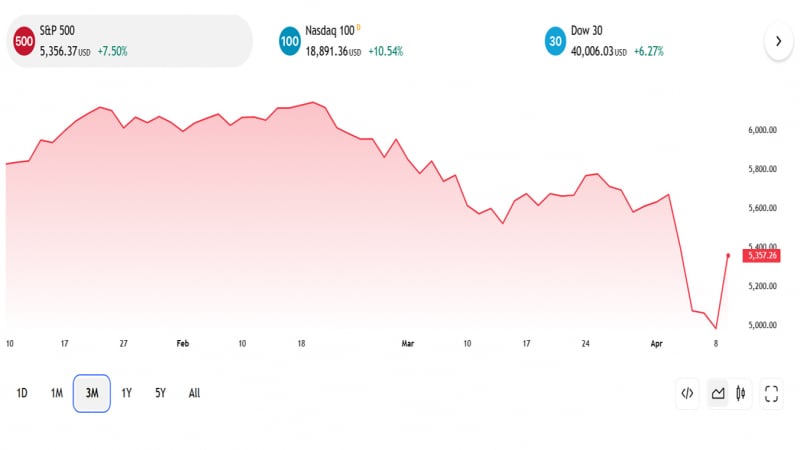Screen dimensions: 800x450
Task: Open the embed code widget icon
Action: coord(687,393)
